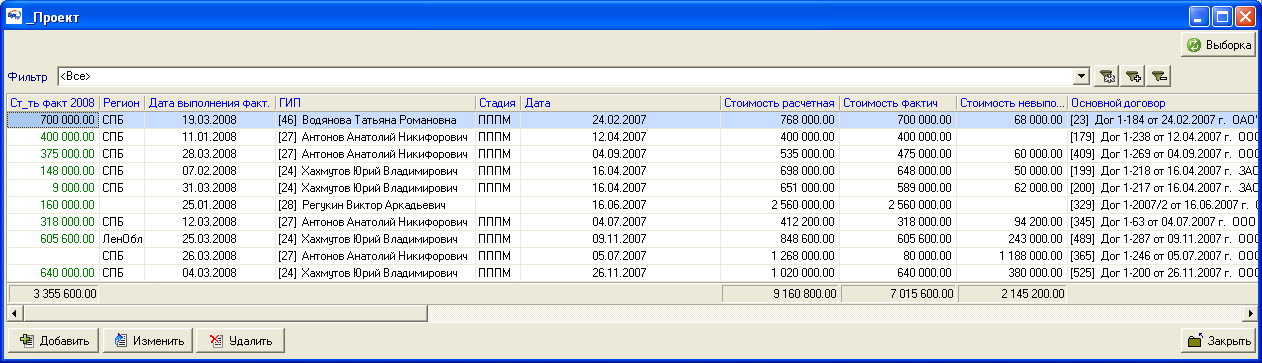
Task: Click the ГИП column header
Action: 375,103
